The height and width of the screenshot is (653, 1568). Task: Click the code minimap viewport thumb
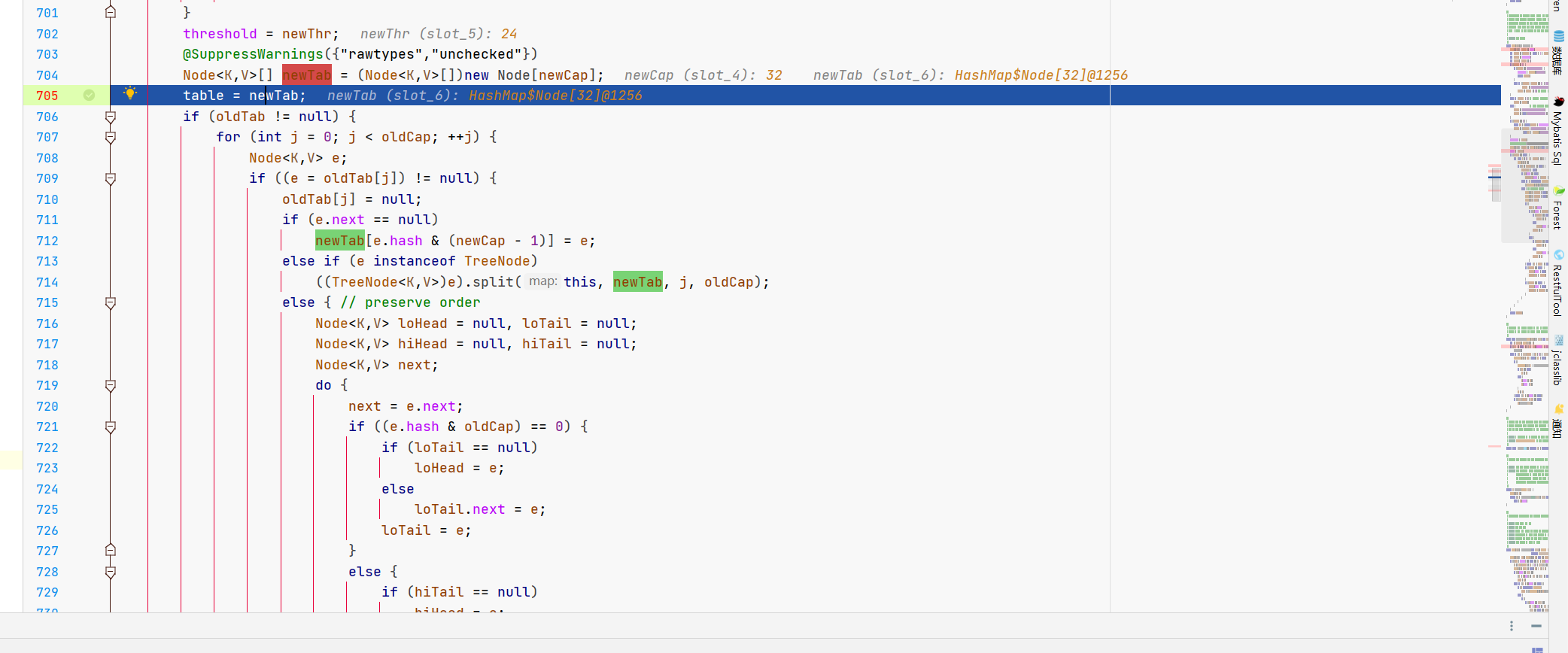(1525, 185)
